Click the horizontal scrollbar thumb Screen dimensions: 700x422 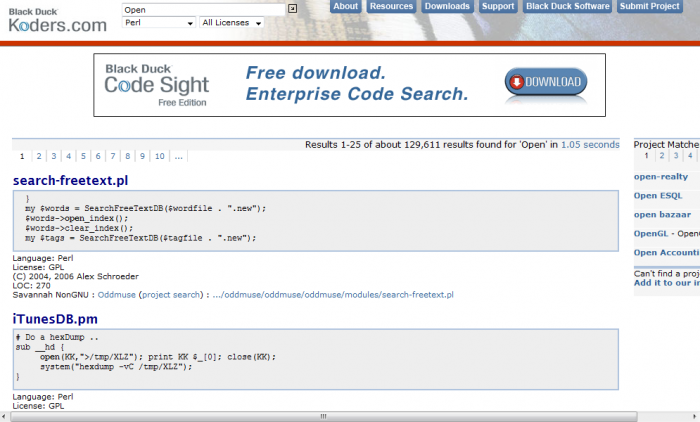point(324,416)
